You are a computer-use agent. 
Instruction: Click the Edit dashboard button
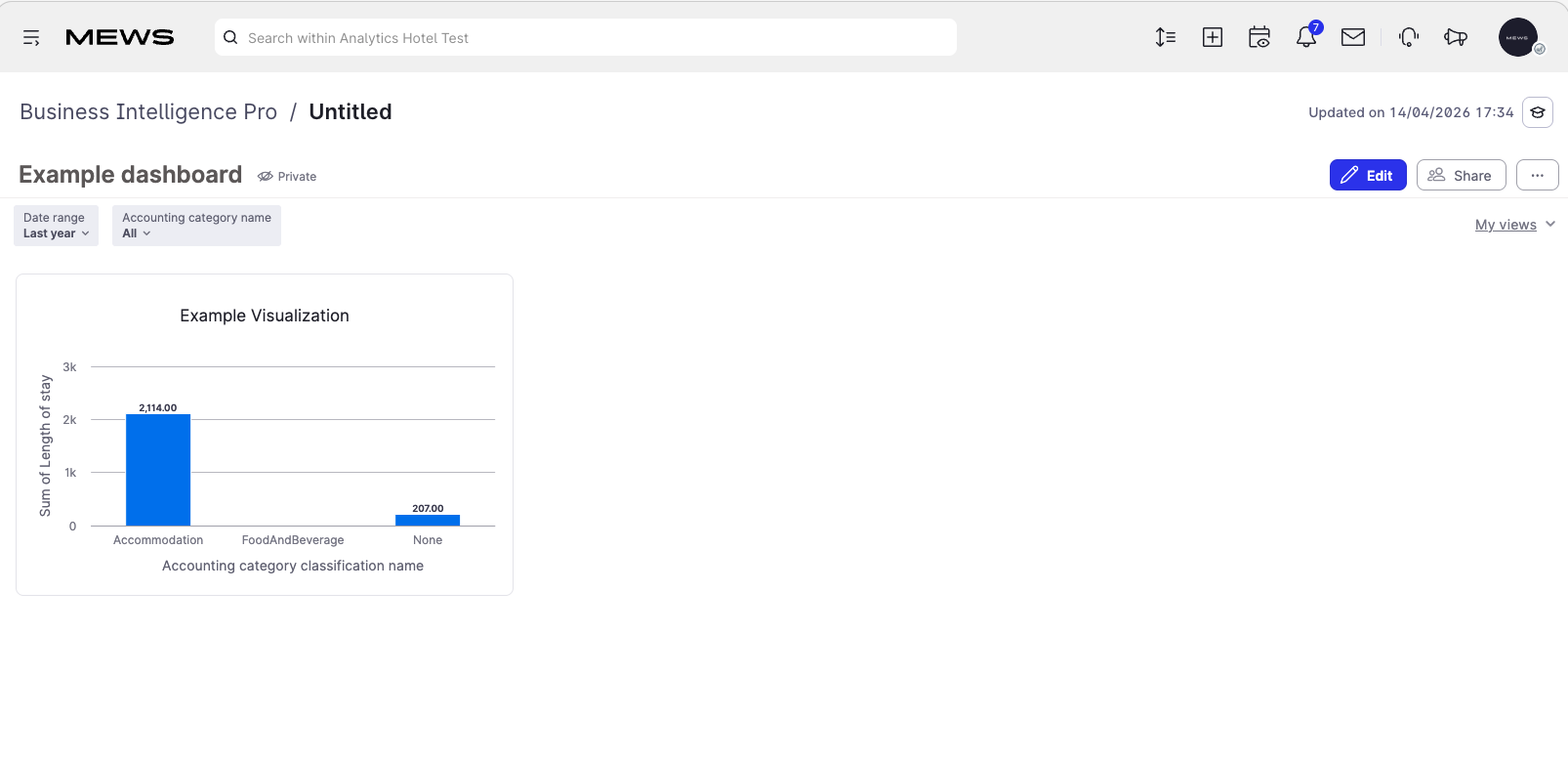[x=1368, y=175]
